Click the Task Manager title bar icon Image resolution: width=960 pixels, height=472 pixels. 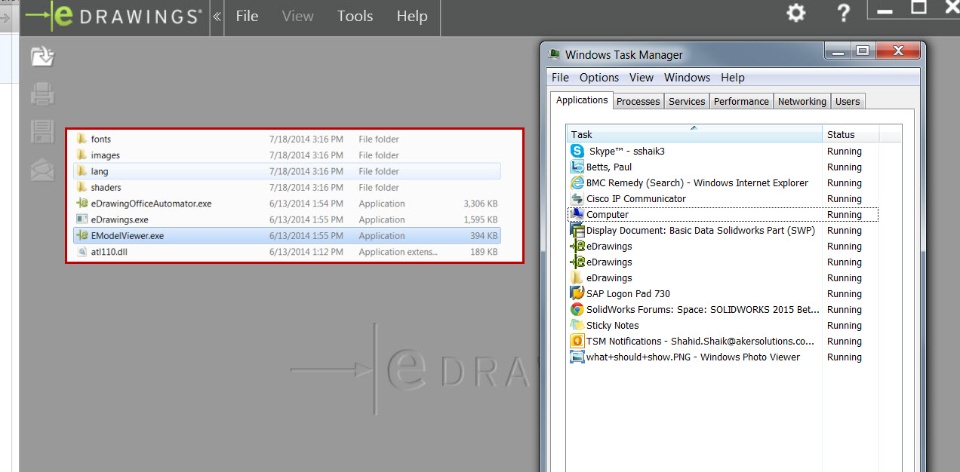555,54
